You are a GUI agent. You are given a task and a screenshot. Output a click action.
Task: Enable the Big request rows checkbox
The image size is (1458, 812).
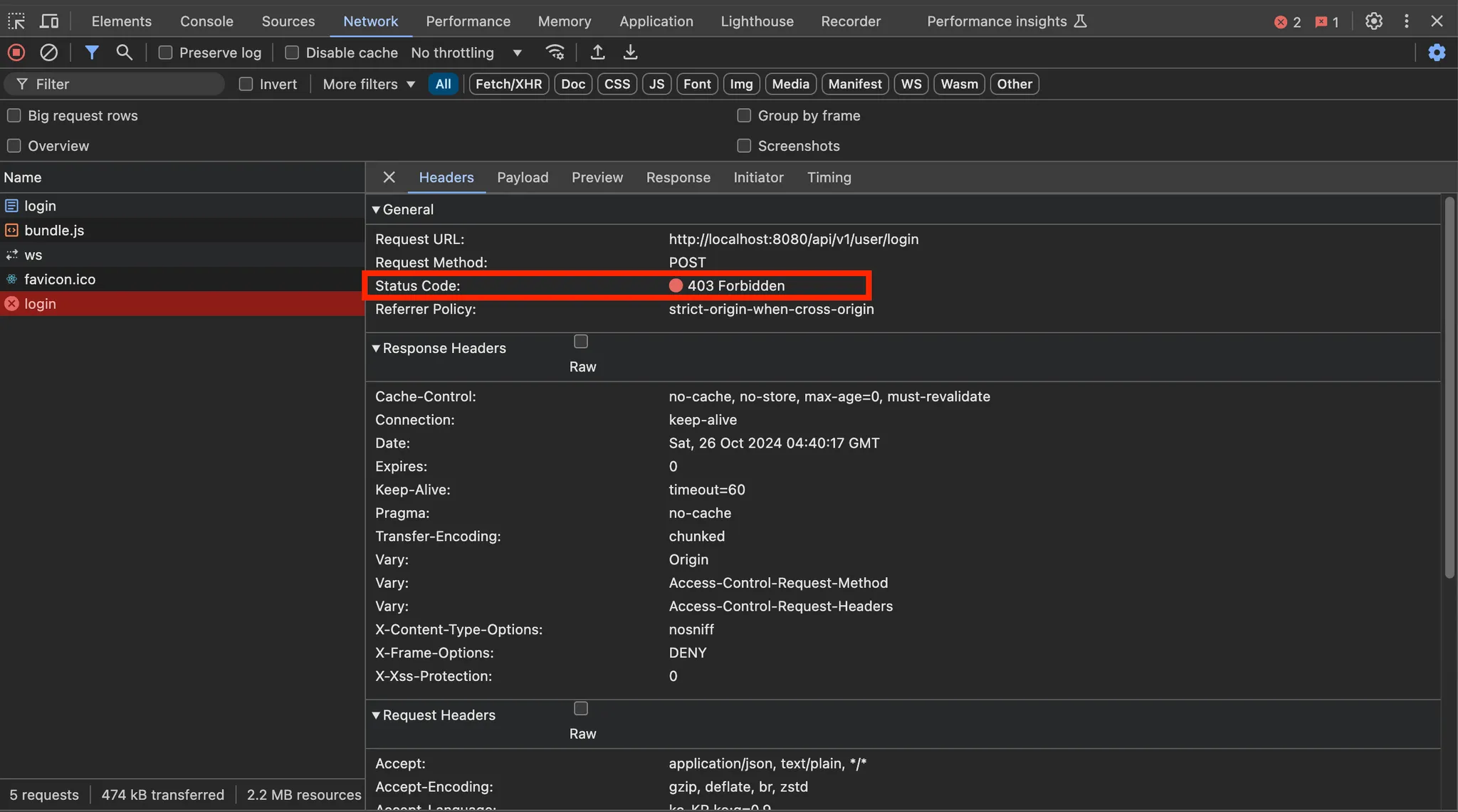pos(14,115)
